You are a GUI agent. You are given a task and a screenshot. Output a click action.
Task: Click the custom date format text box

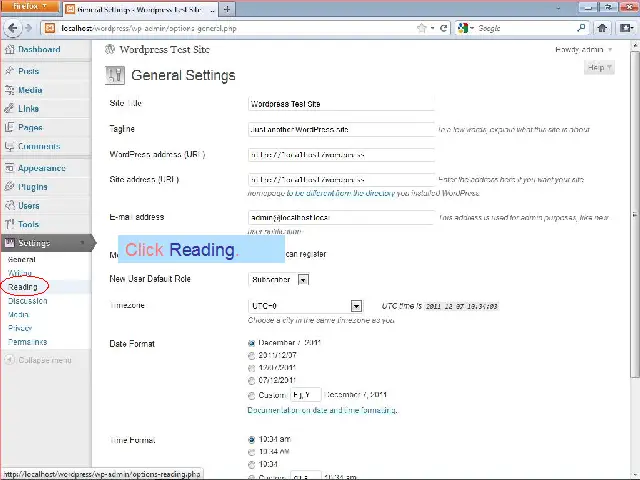pos(306,395)
